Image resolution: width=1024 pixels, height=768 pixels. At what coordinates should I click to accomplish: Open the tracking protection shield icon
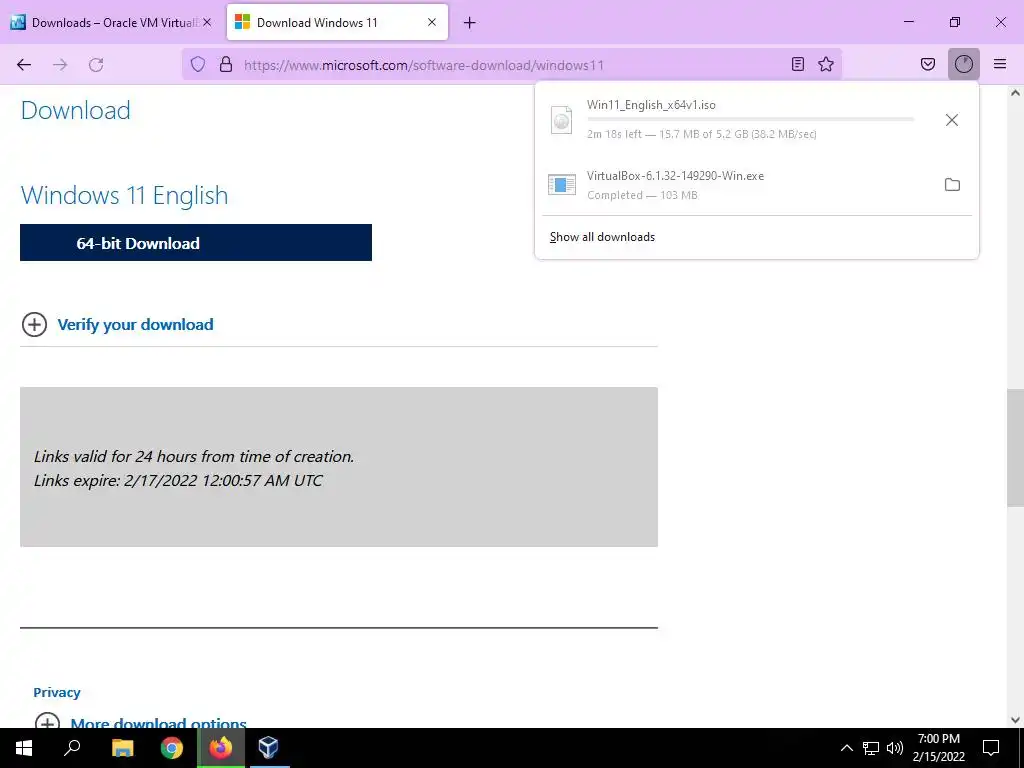tap(198, 64)
